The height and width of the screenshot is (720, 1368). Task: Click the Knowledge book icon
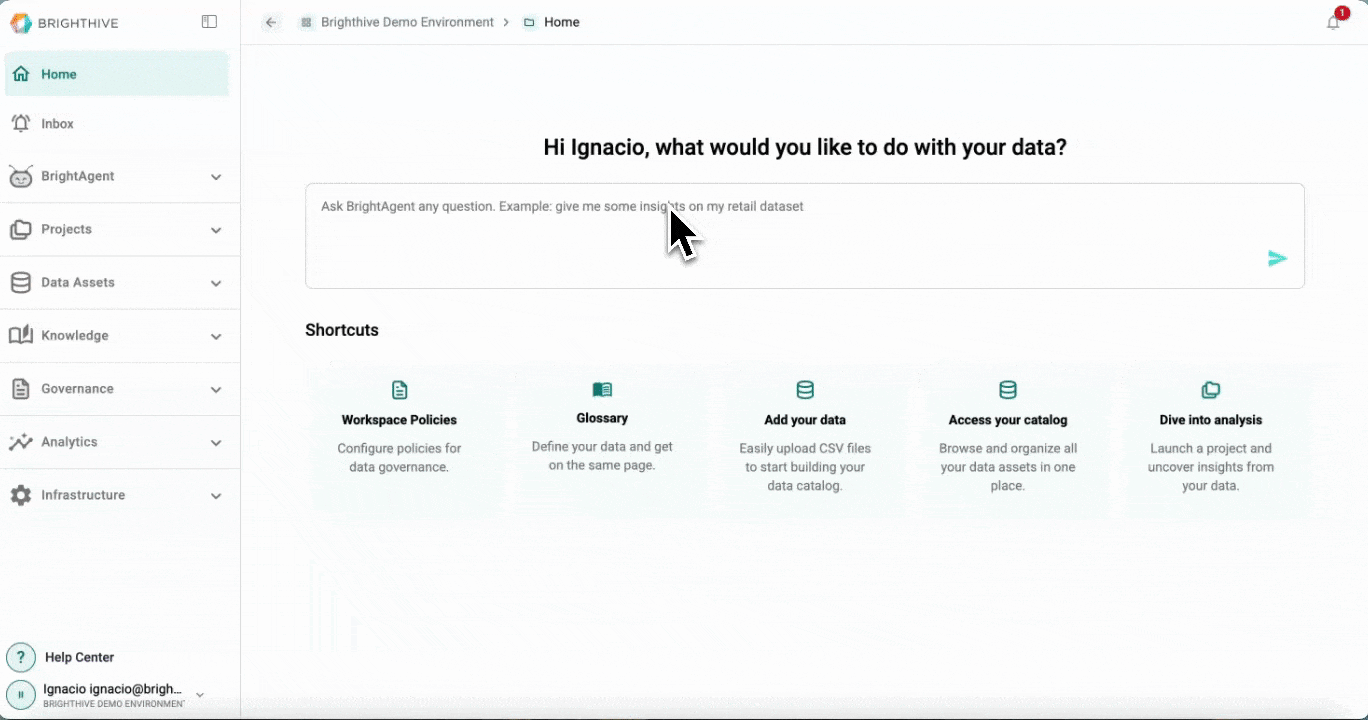(21, 335)
